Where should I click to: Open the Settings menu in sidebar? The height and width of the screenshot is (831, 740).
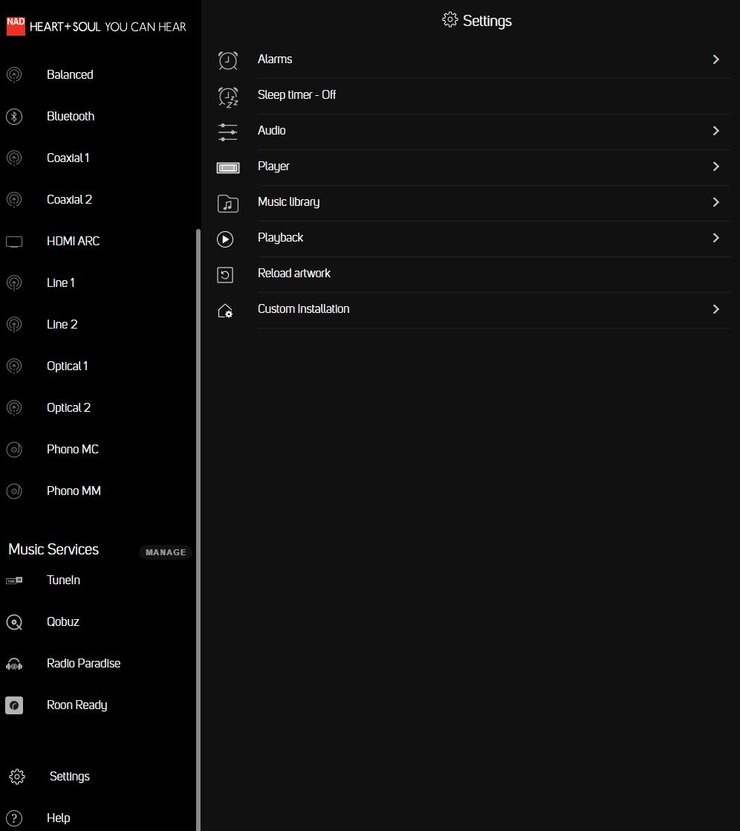(69, 776)
